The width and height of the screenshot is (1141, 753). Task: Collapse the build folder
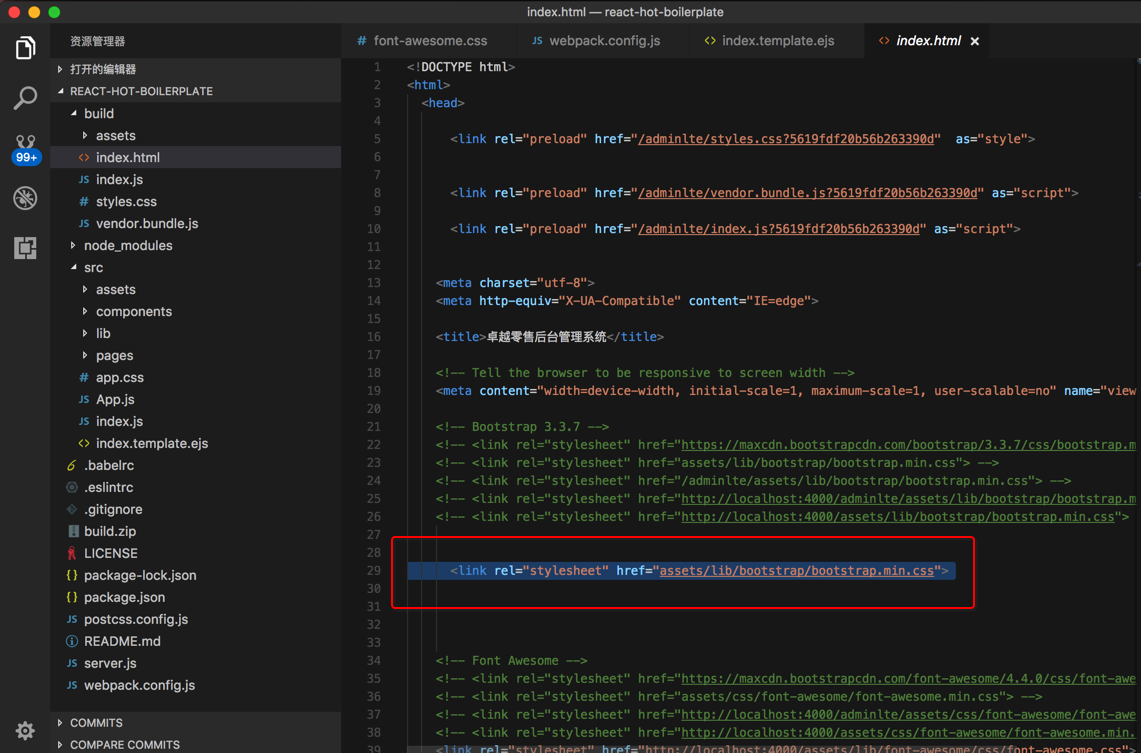pos(98,113)
